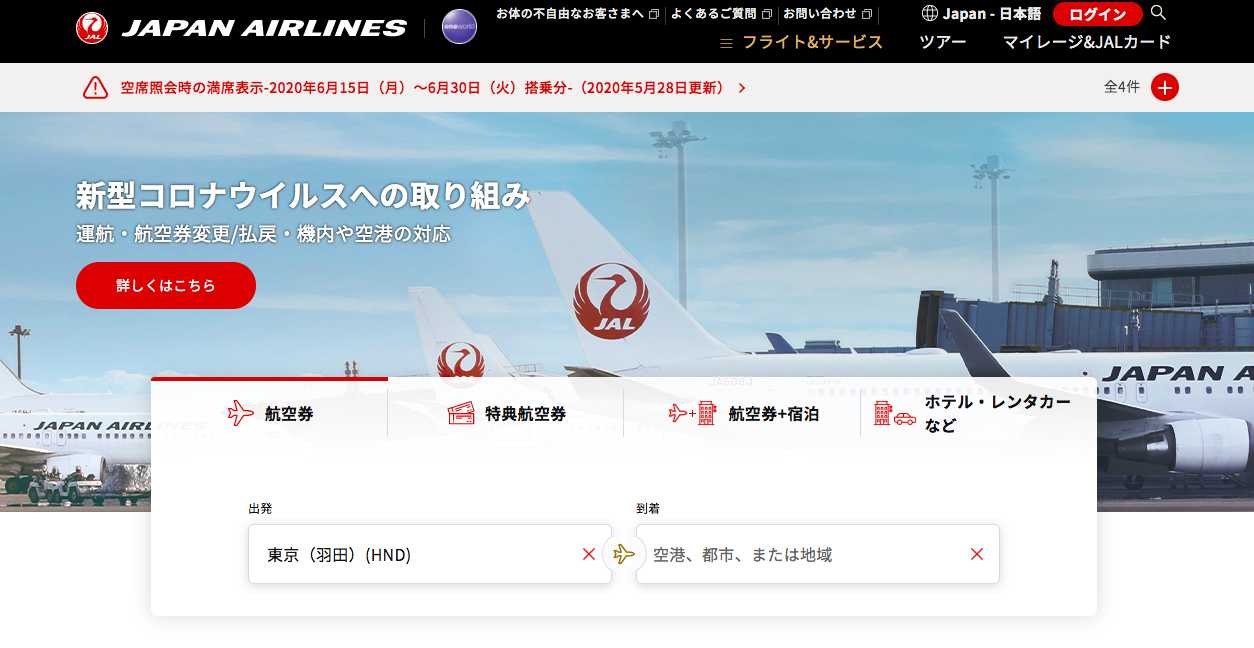Click the 出発 departure airport field
1254x648 pixels.
click(x=430, y=554)
